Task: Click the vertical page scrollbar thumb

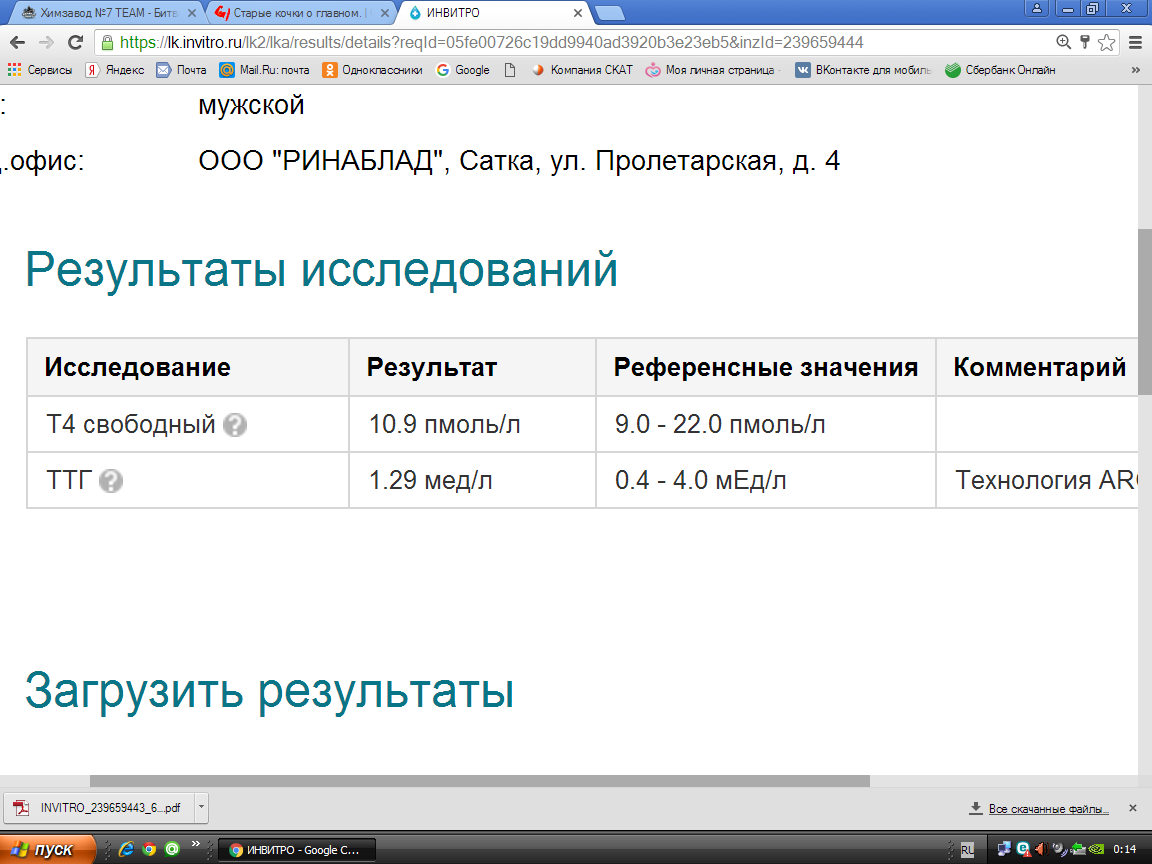Action: pyautogui.click(x=1145, y=312)
